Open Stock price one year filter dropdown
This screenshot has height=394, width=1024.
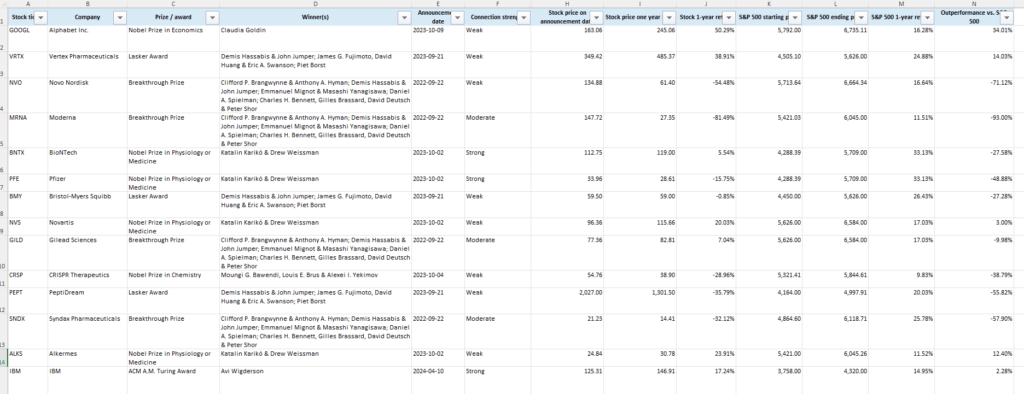[669, 18]
